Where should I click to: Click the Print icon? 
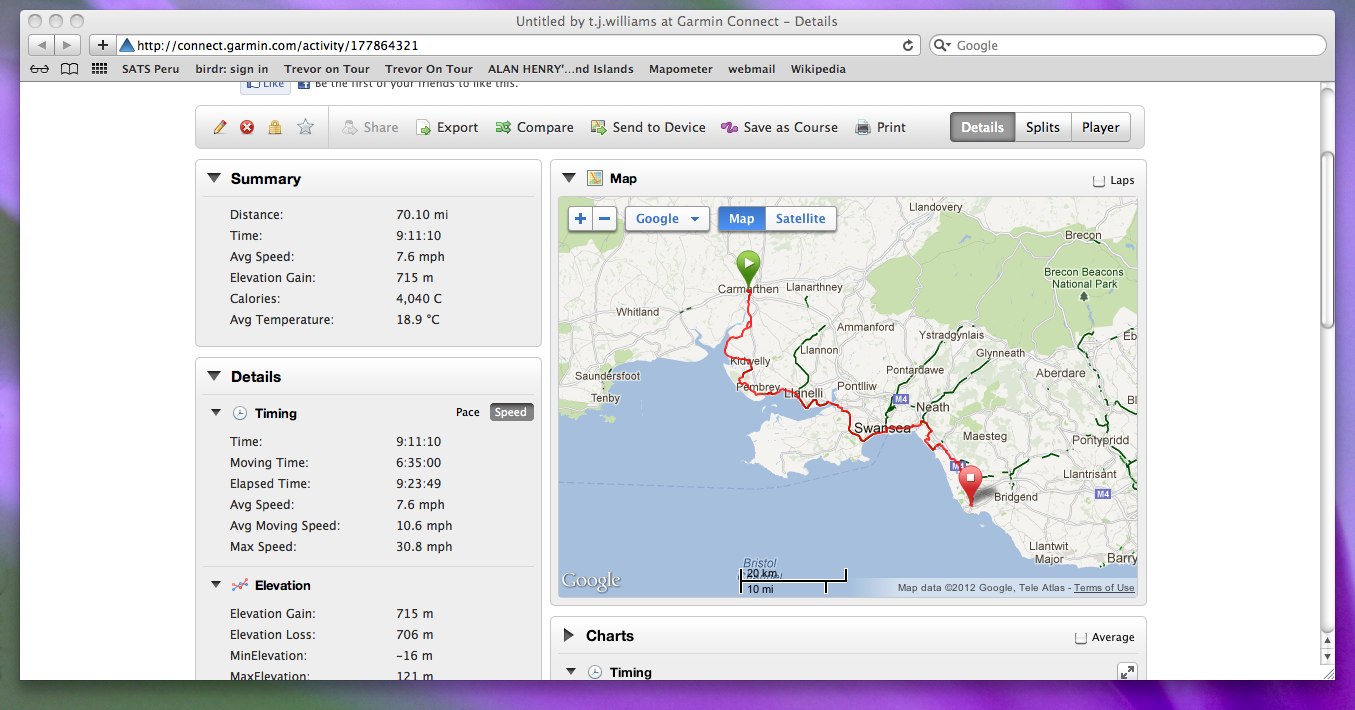(x=863, y=128)
